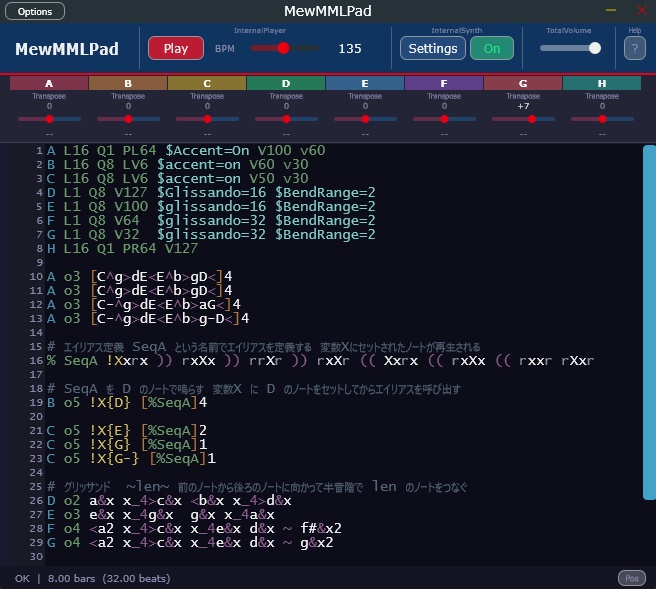Click track E Transpose slider handle
This screenshot has height=589, width=656.
click(365, 119)
